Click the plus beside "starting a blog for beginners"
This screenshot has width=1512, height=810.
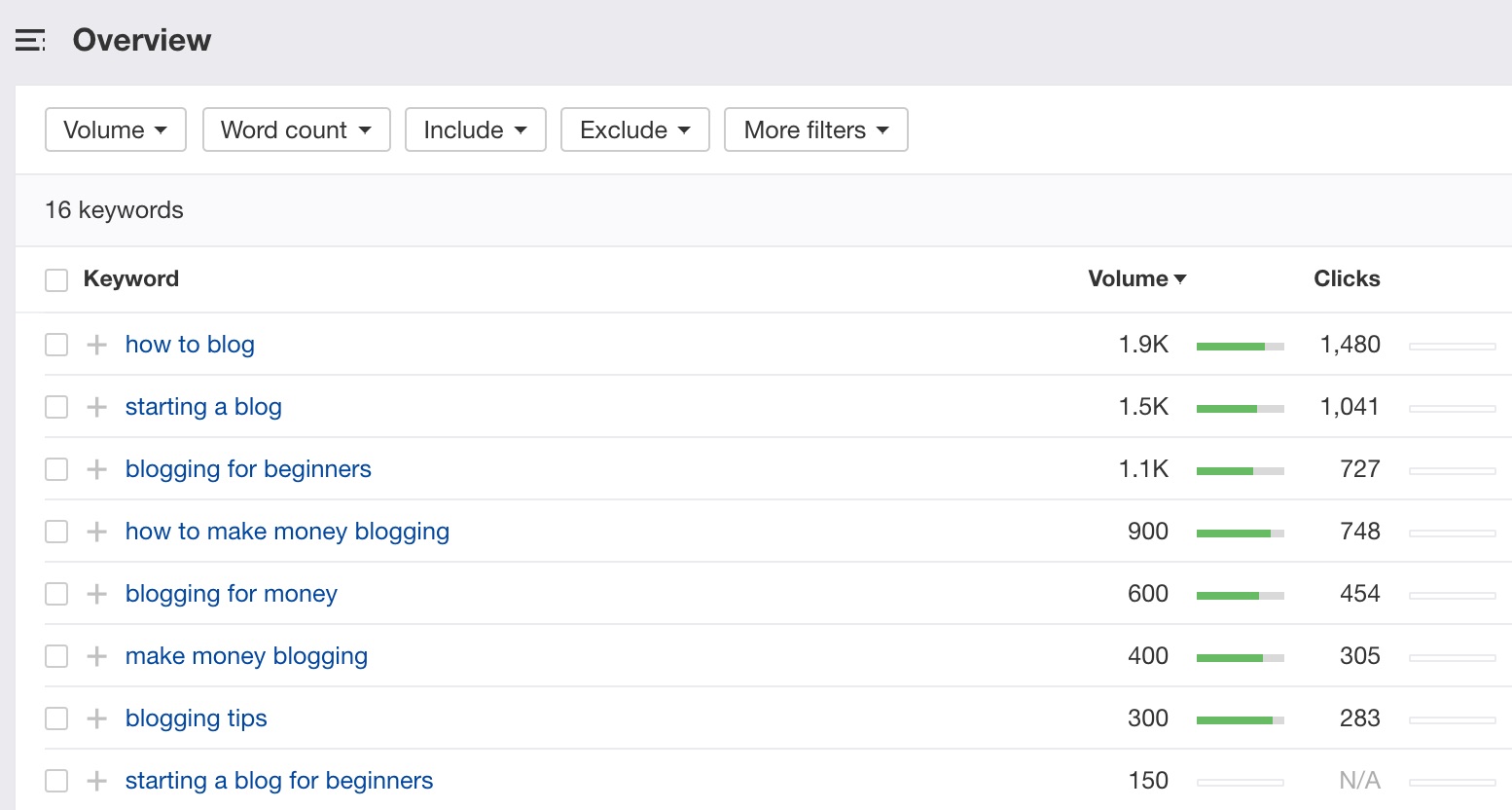[95, 780]
